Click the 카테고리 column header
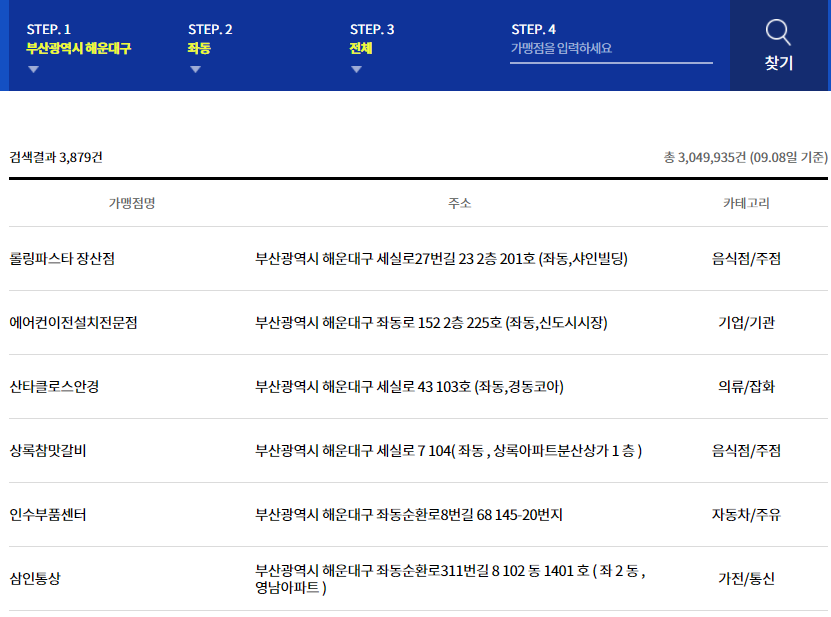831x617 pixels. (x=746, y=203)
